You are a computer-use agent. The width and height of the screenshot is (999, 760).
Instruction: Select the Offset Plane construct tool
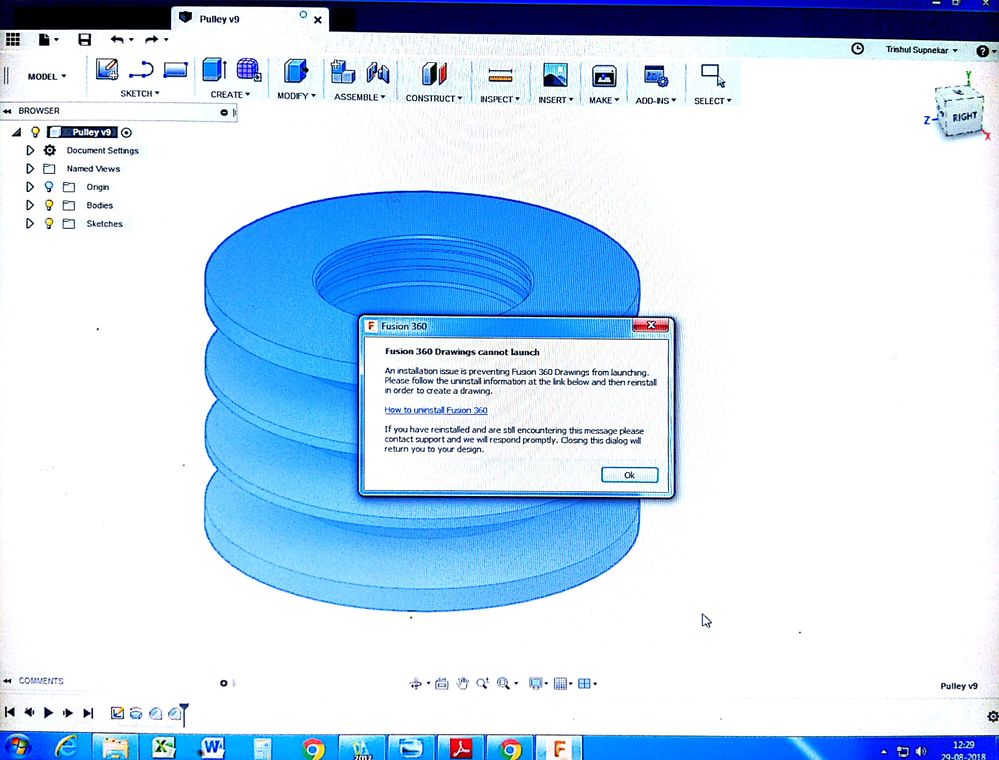click(434, 73)
